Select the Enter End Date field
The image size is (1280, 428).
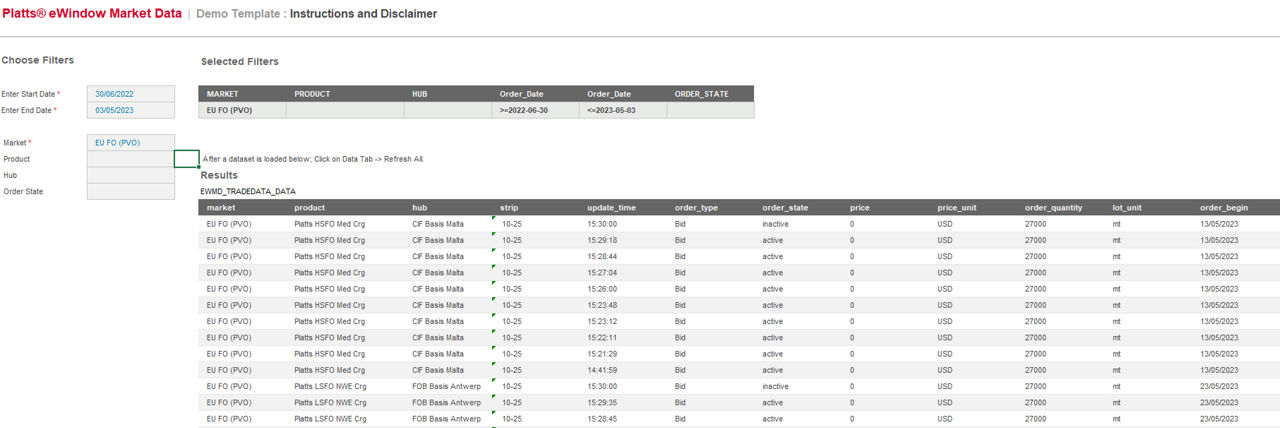coord(130,110)
